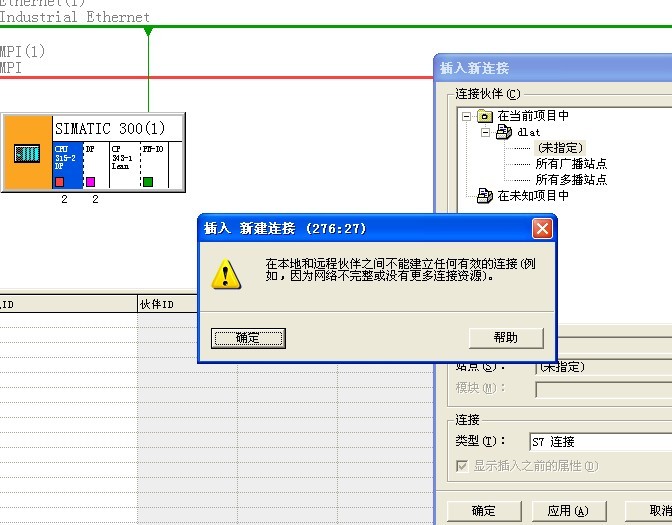Click the 插入新连接 dialog title bar
The height and width of the screenshot is (525, 672).
pyautogui.click(x=554, y=68)
